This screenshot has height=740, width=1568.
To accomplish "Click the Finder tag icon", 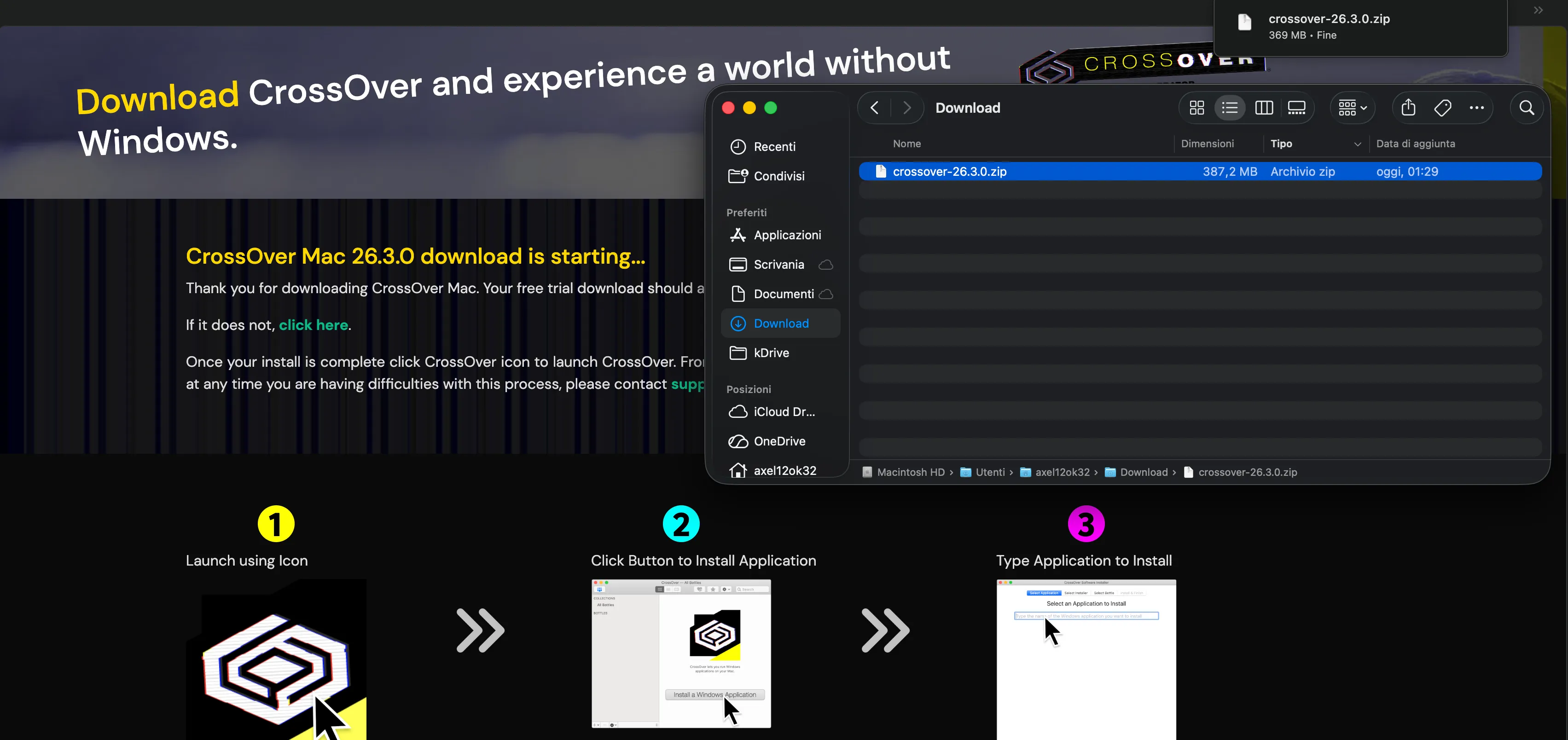I will tap(1443, 108).
